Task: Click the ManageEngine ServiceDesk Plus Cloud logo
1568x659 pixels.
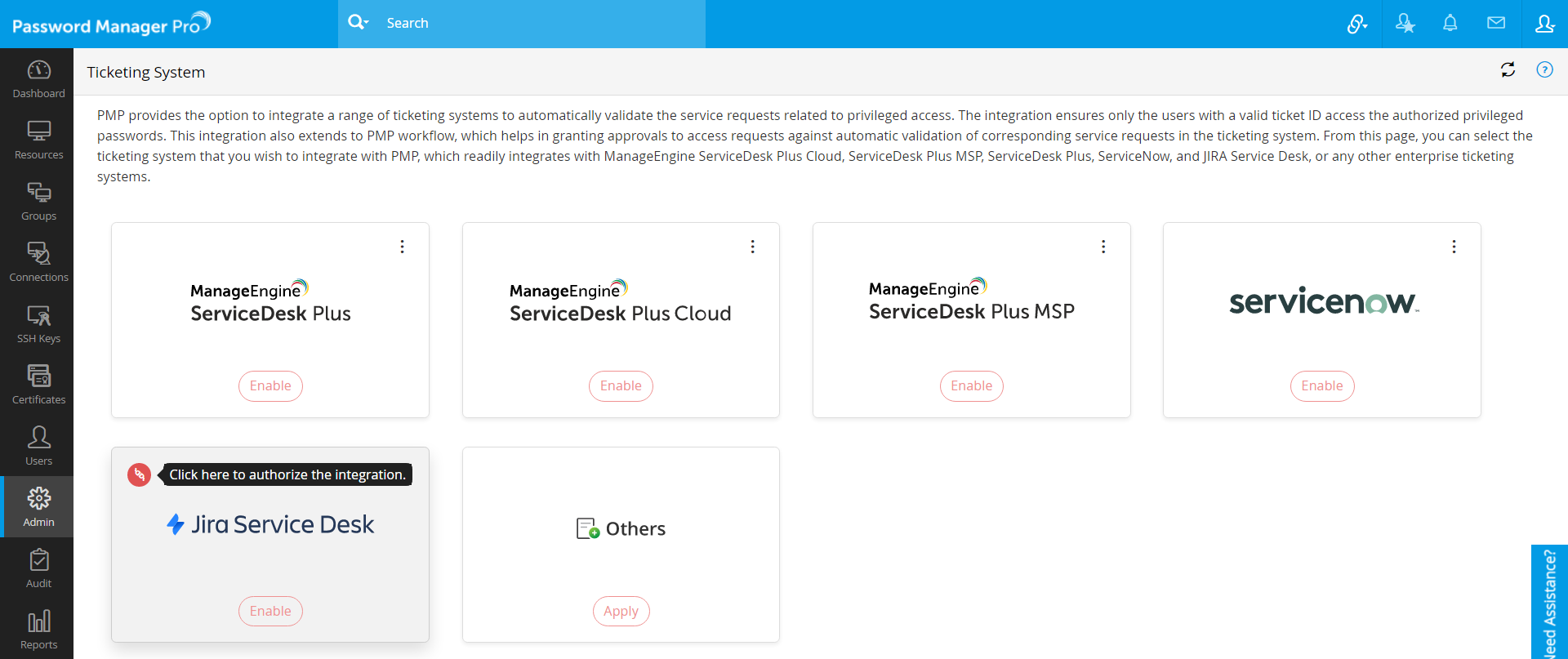Action: tap(621, 301)
